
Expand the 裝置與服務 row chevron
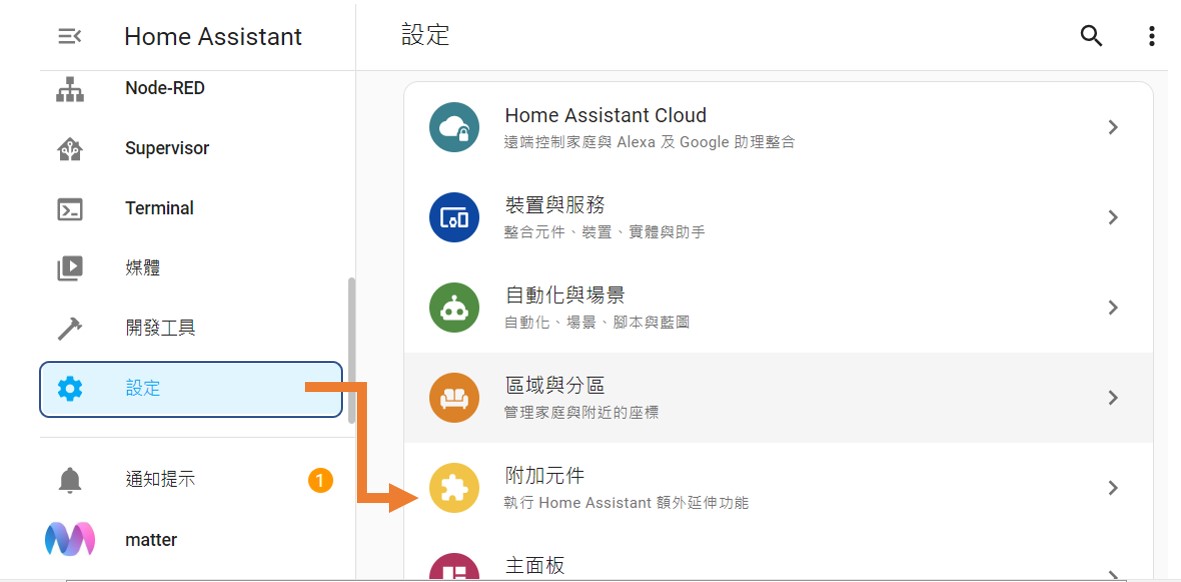[x=1113, y=218]
